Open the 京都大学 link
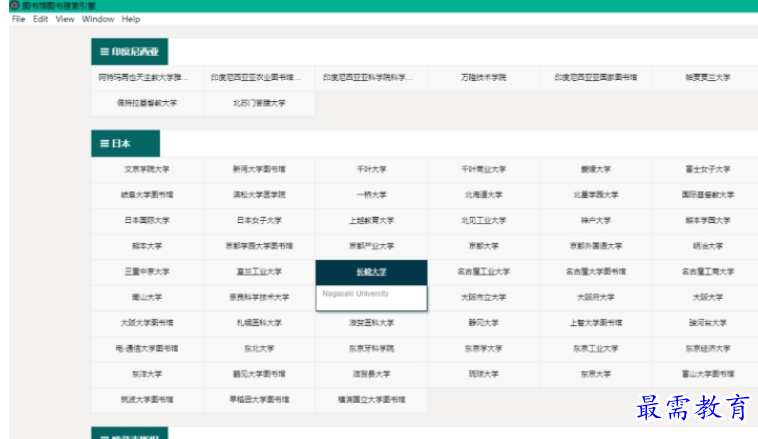The image size is (758, 439). 483,246
